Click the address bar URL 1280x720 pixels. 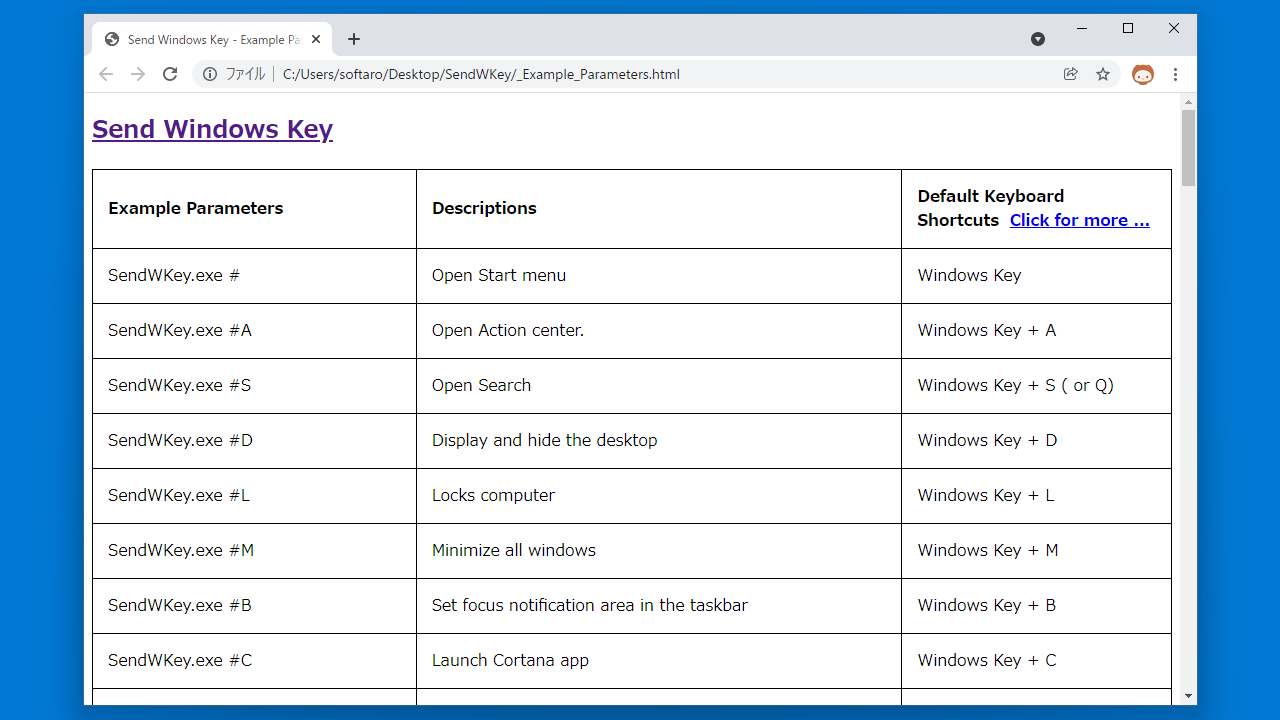pos(481,74)
